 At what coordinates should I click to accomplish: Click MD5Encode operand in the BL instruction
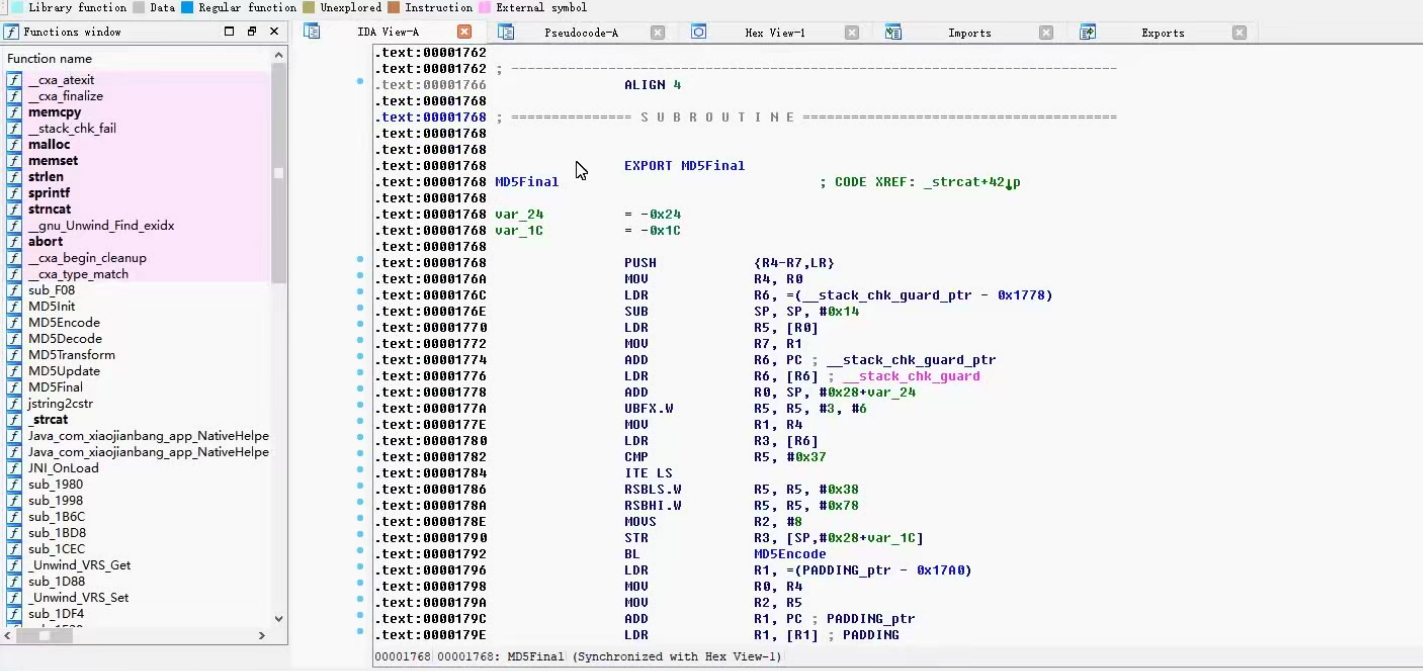pos(790,554)
